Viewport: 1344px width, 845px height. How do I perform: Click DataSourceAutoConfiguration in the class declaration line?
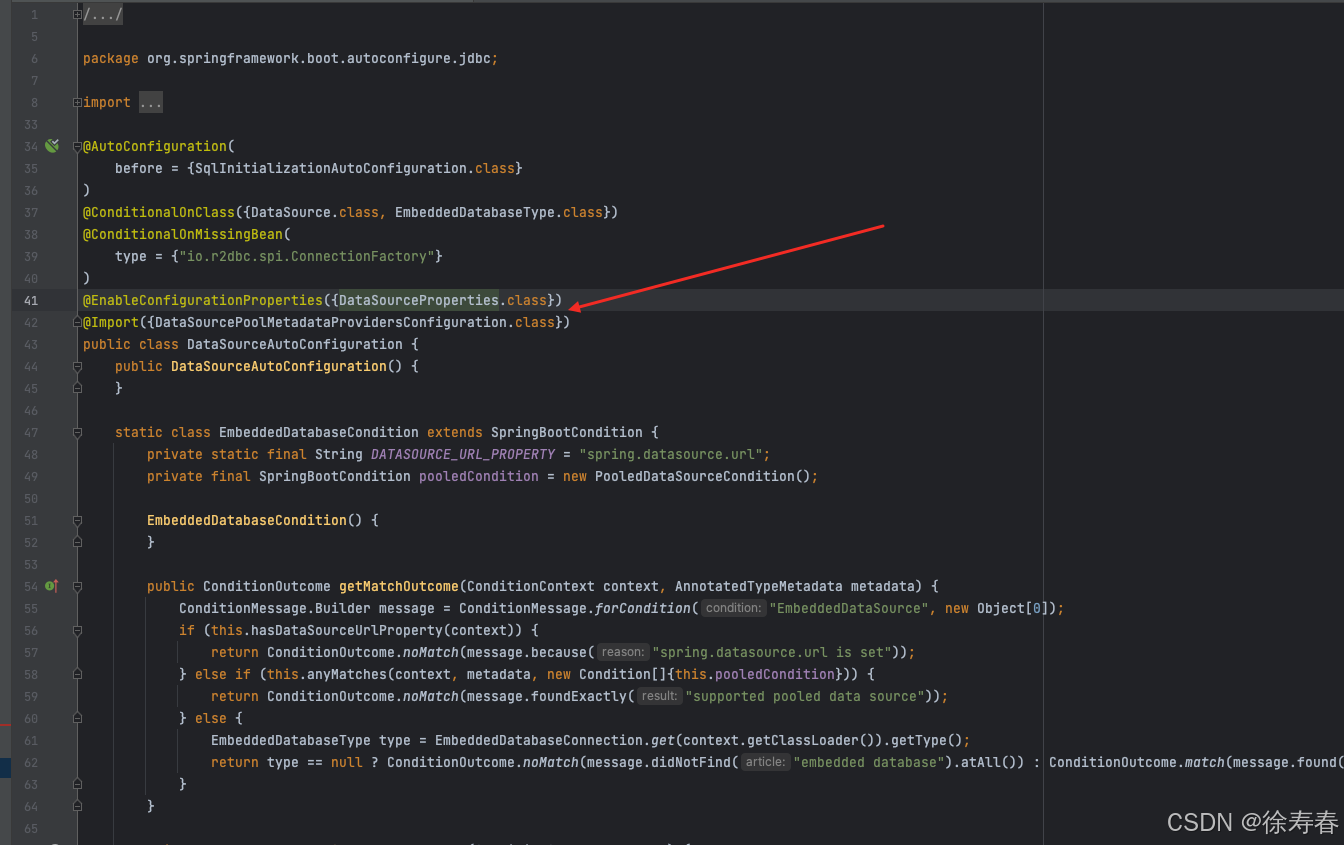[x=295, y=344]
